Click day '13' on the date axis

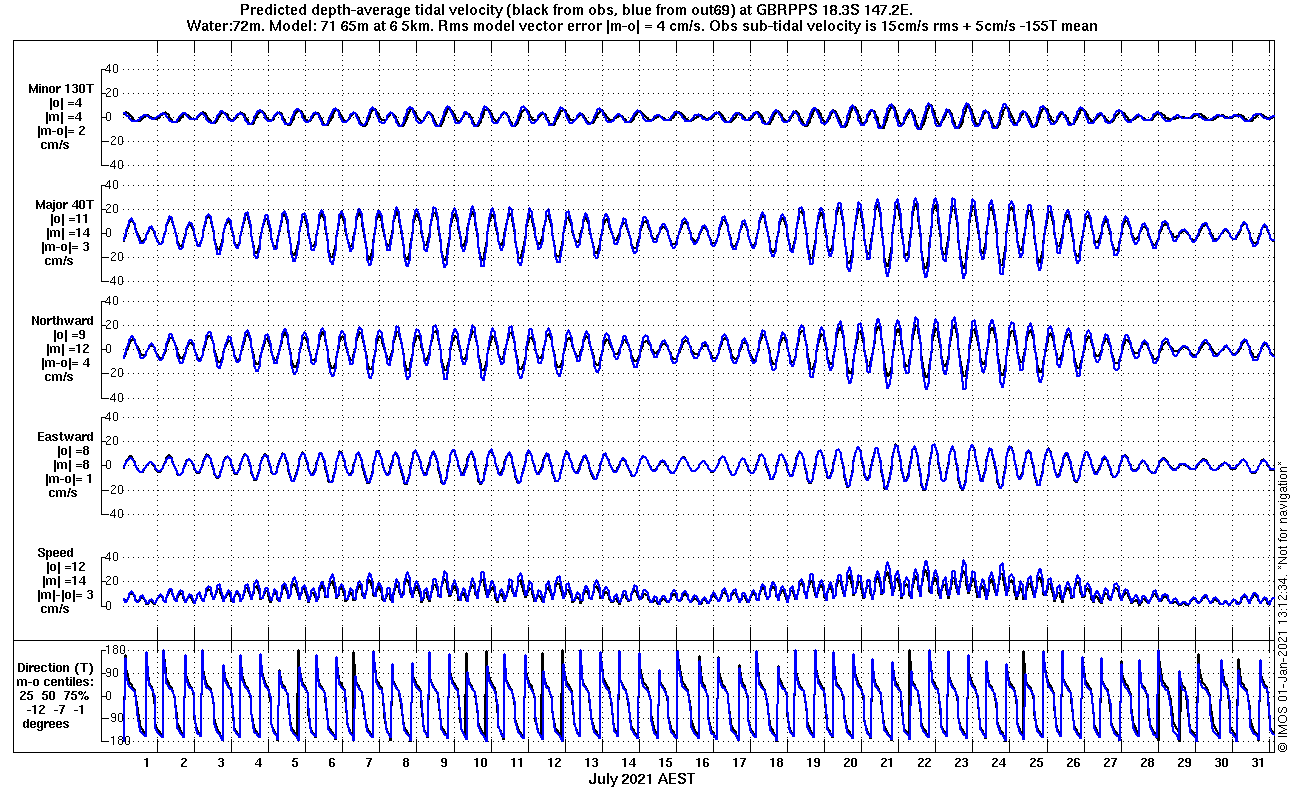591,762
